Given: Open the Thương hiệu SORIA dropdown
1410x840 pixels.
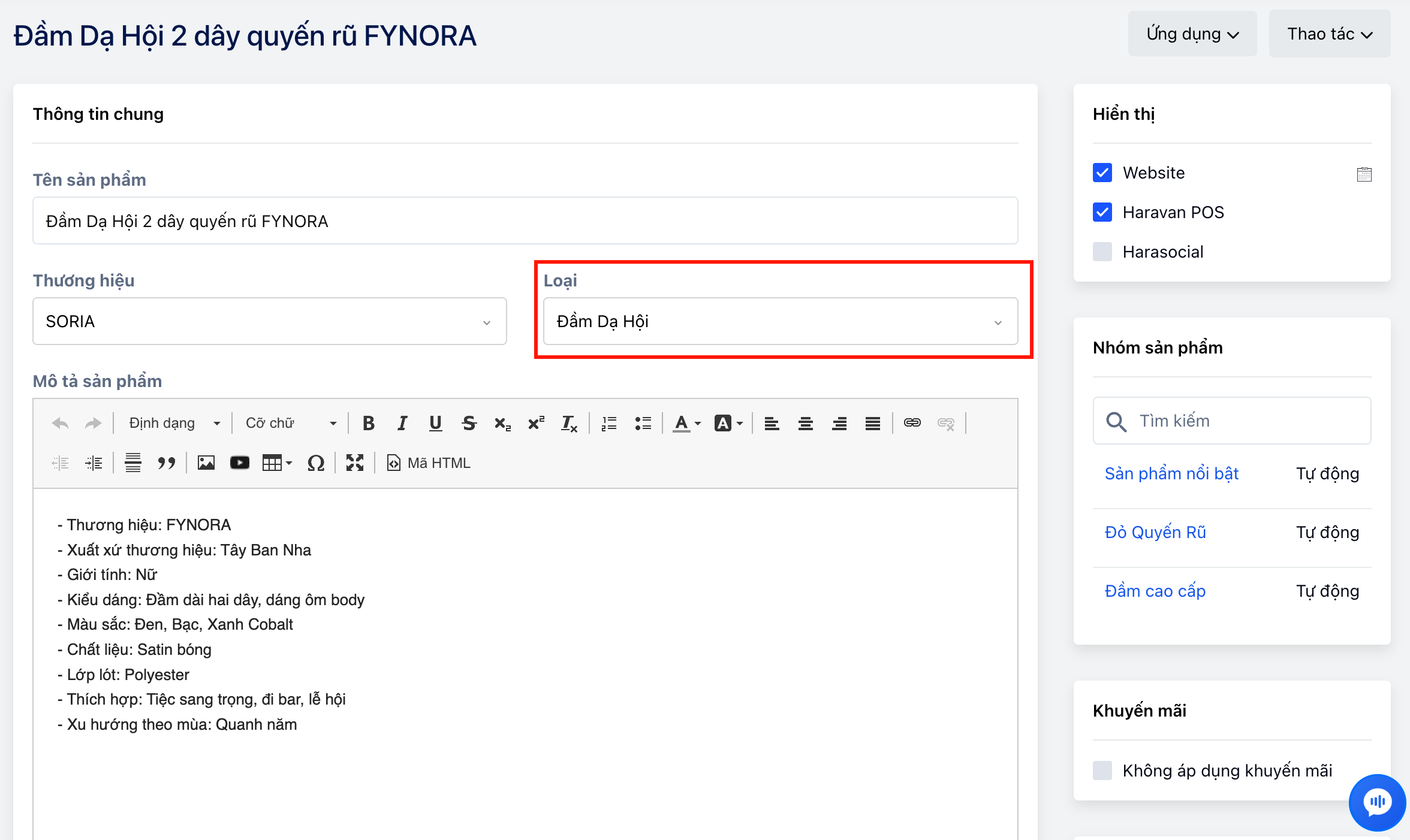Looking at the screenshot, I should coord(270,322).
